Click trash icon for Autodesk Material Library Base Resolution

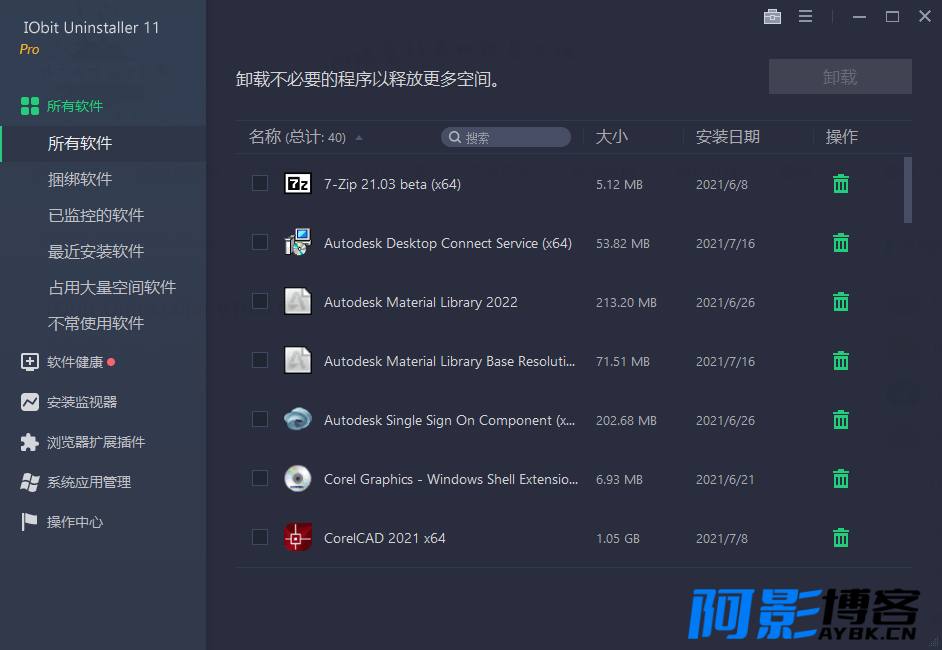pyautogui.click(x=840, y=360)
